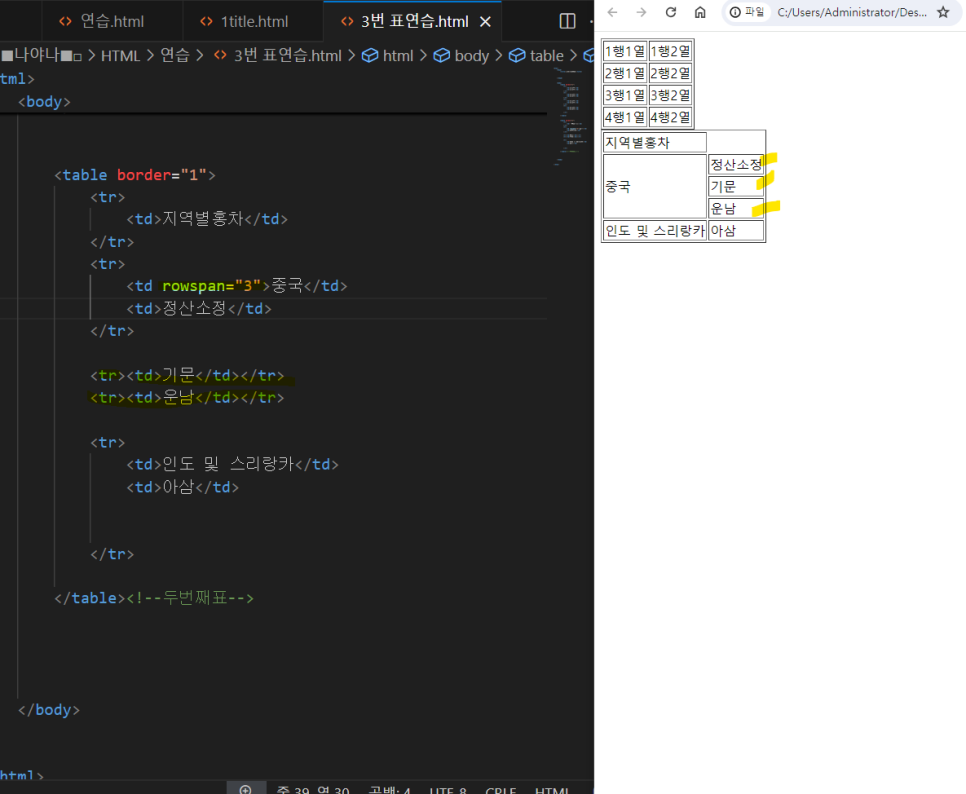Click the 4행1열 cell in the browser
The image size is (966, 794).
[x=625, y=117]
